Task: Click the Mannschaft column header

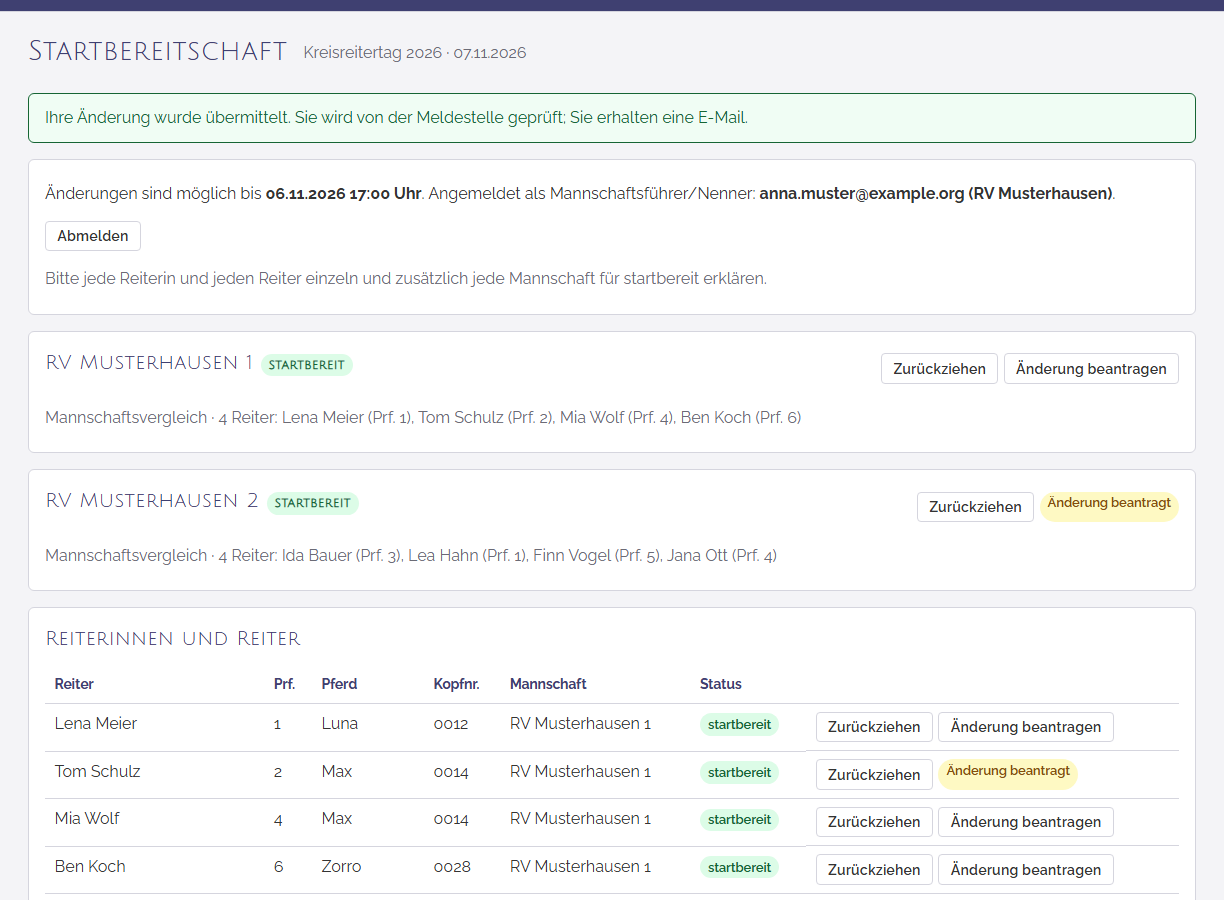Action: pos(548,684)
